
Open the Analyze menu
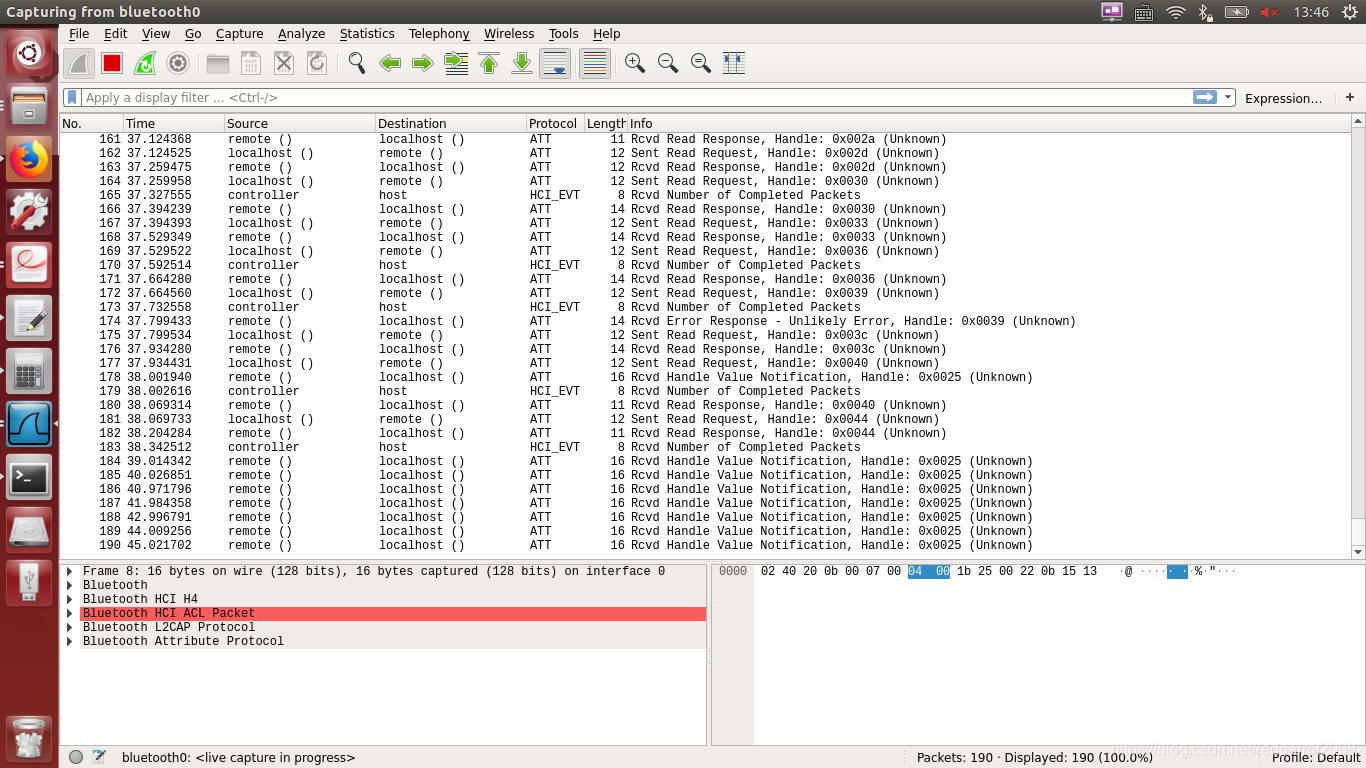click(x=301, y=33)
